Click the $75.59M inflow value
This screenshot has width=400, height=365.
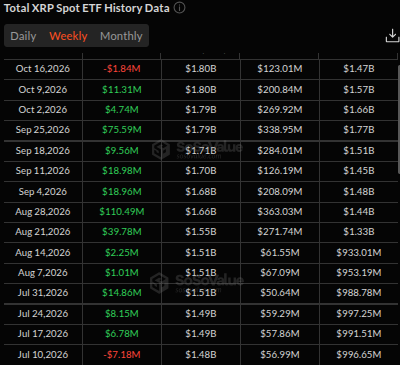tap(122, 130)
